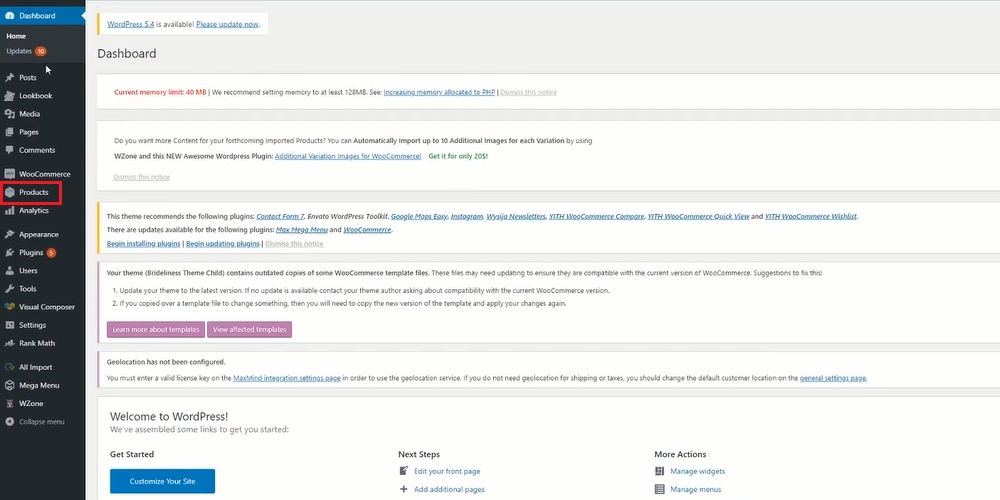The height and width of the screenshot is (500, 1000).
Task: Open the Products menu label
Action: point(34,192)
